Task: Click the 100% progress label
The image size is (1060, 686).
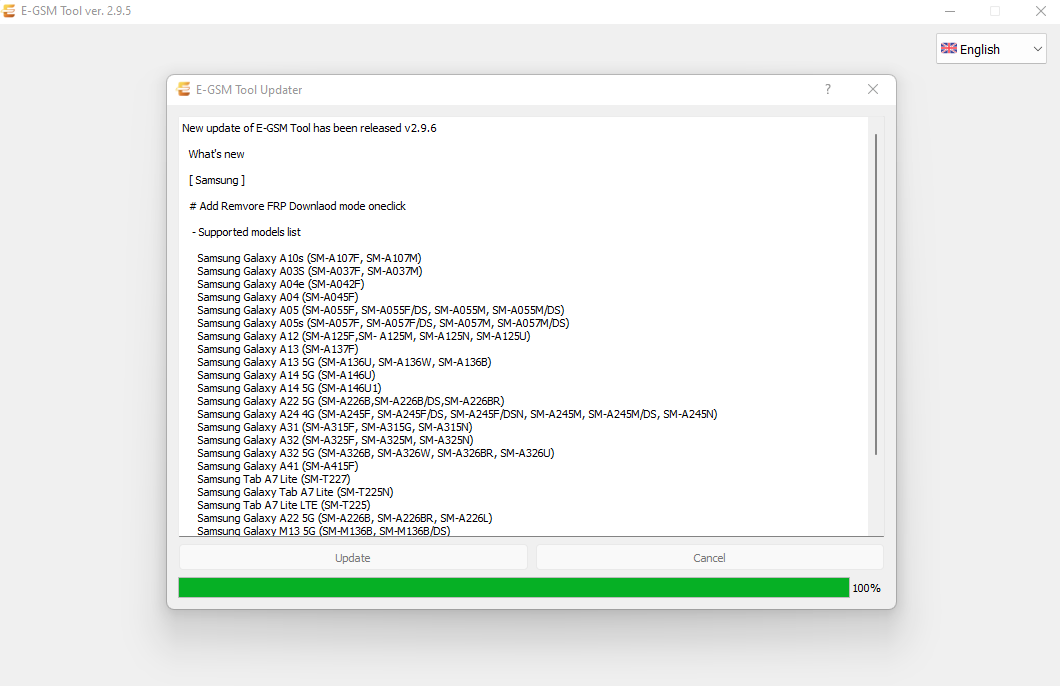Action: [x=866, y=588]
